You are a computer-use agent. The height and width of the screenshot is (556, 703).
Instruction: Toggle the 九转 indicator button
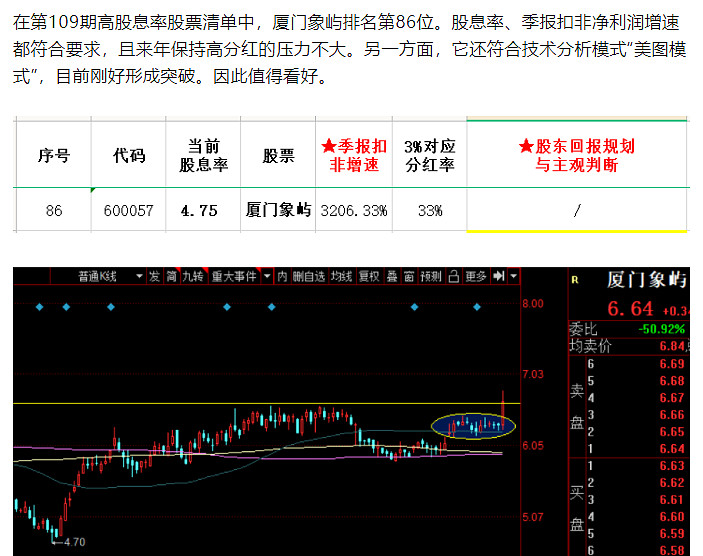coord(193,277)
